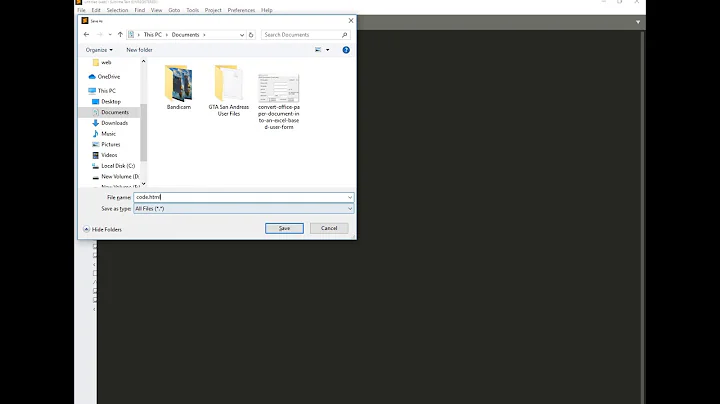Open the Preferences menu
This screenshot has width=720, height=404.
click(241, 10)
